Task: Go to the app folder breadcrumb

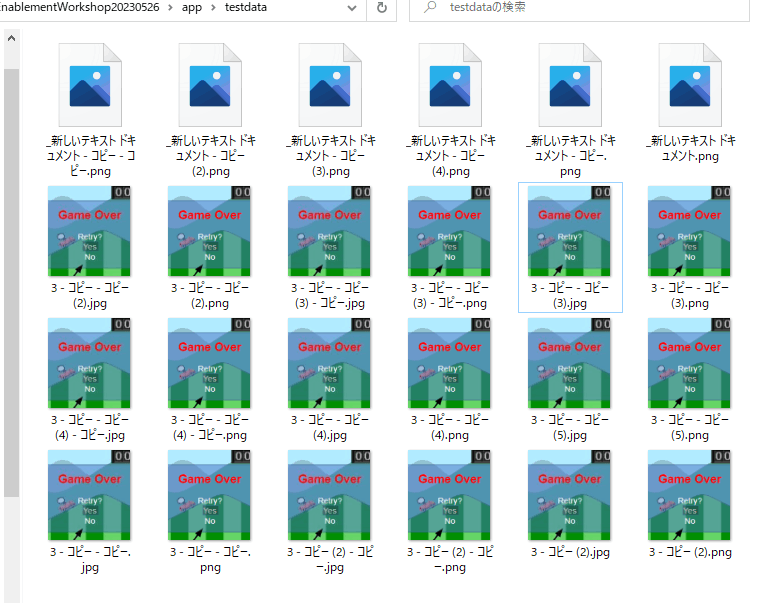Action: pos(192,8)
